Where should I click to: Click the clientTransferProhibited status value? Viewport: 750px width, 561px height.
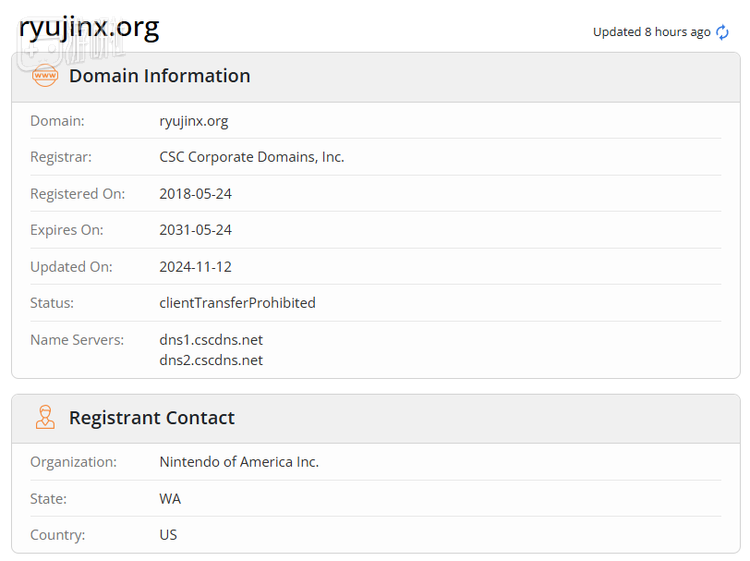pyautogui.click(x=237, y=303)
